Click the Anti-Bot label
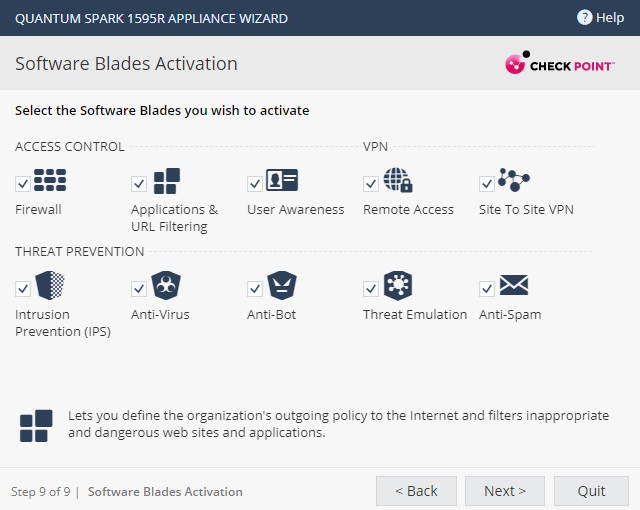 [271, 315]
